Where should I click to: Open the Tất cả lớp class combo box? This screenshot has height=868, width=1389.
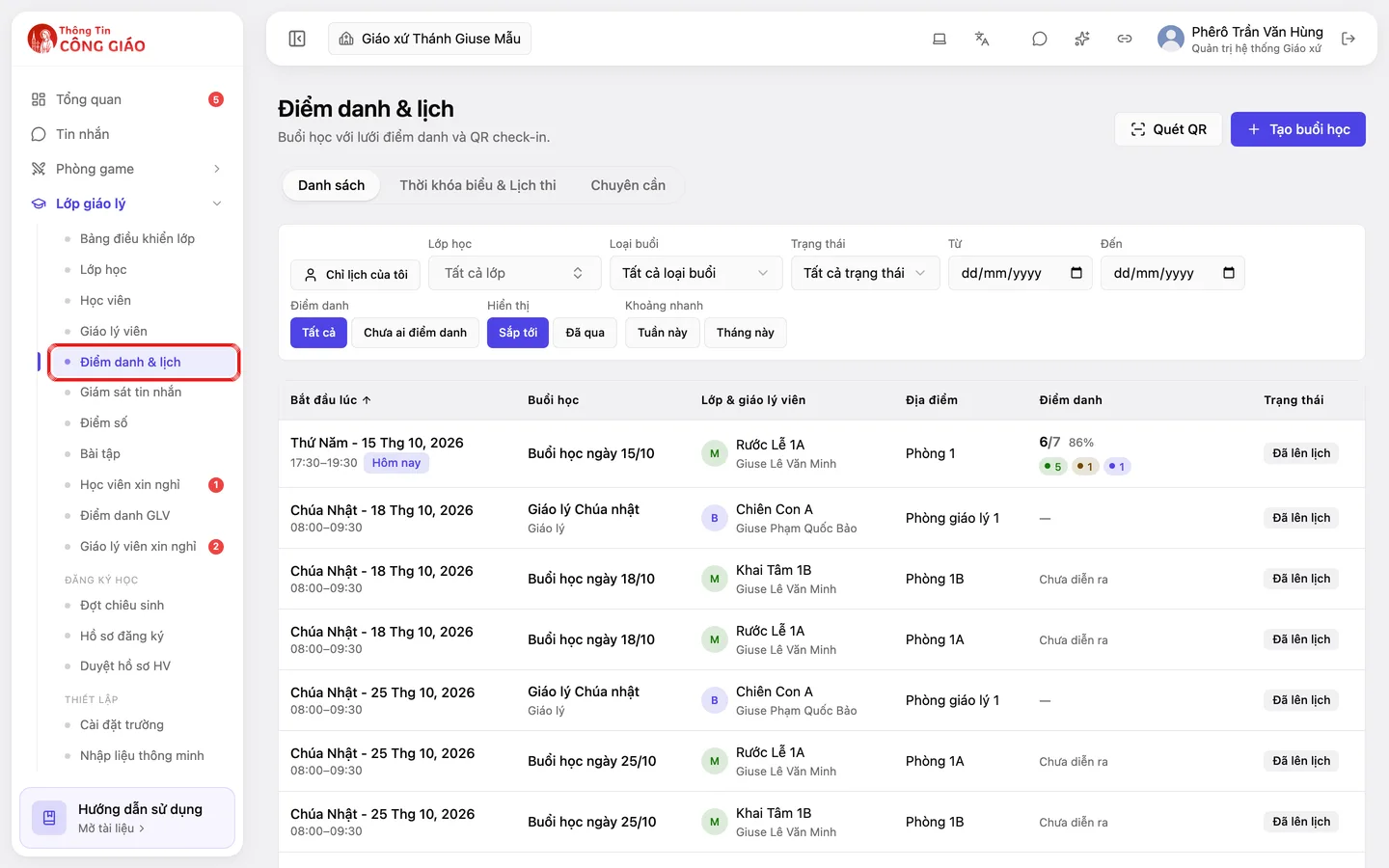[515, 273]
